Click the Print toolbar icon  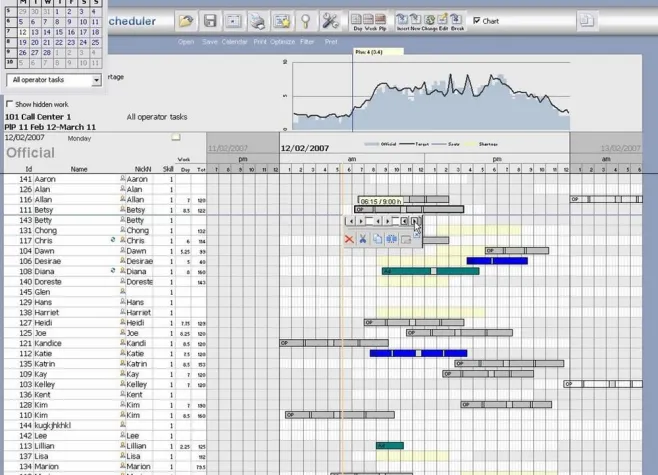point(258,21)
